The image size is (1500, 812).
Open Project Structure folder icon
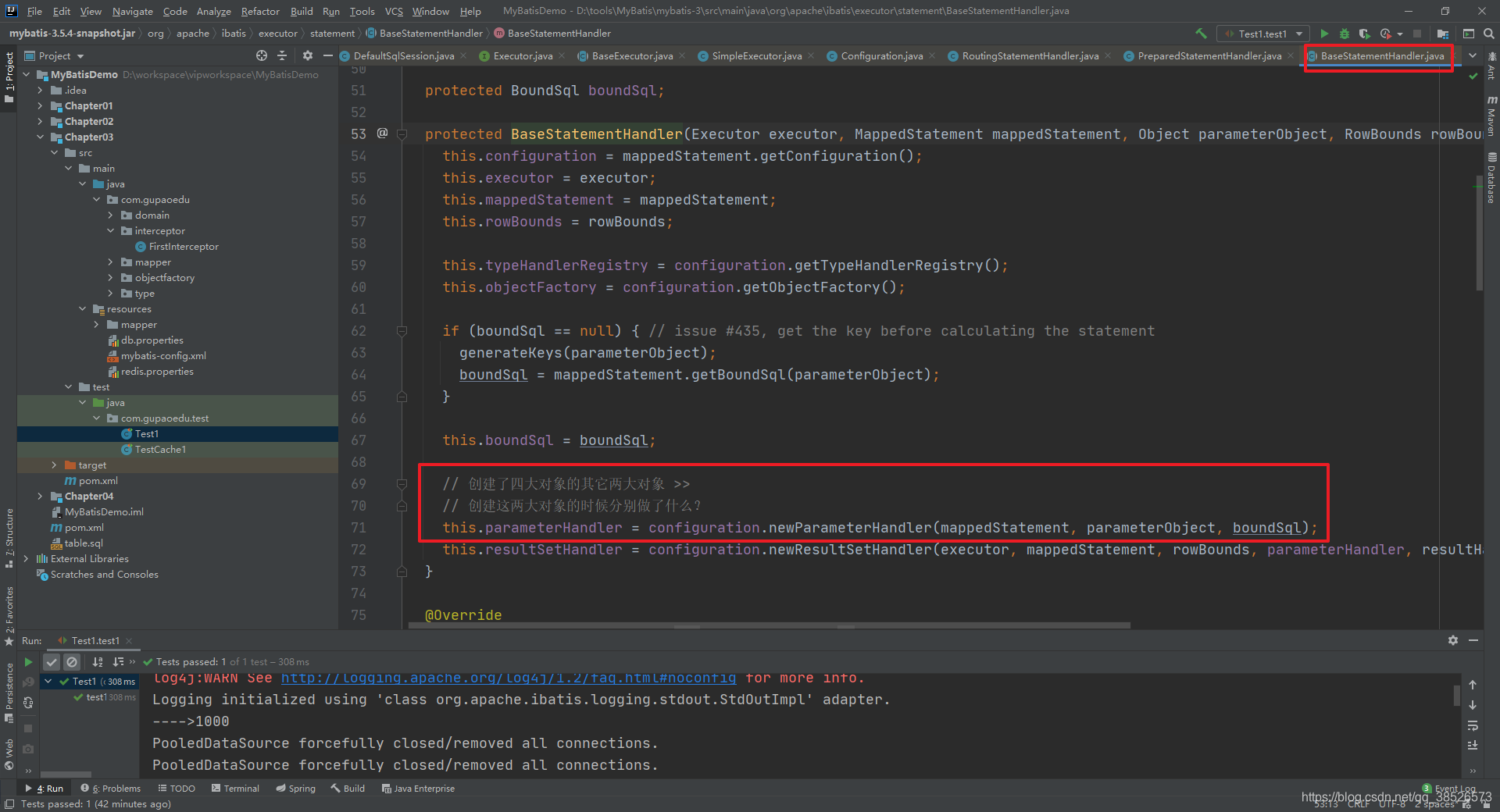1443,34
